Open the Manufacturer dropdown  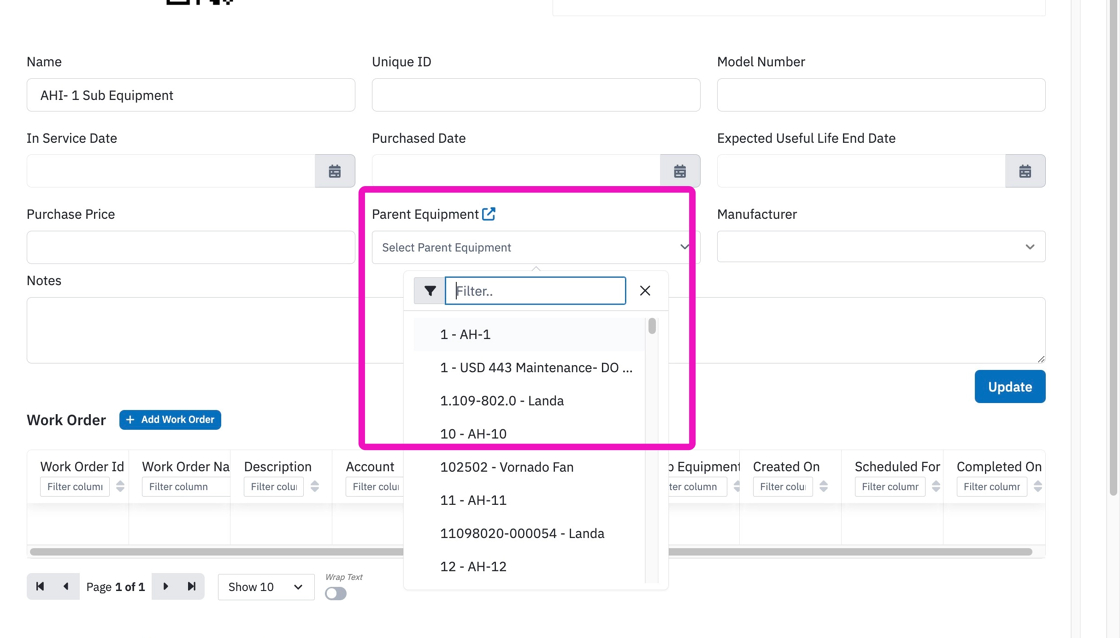[881, 247]
